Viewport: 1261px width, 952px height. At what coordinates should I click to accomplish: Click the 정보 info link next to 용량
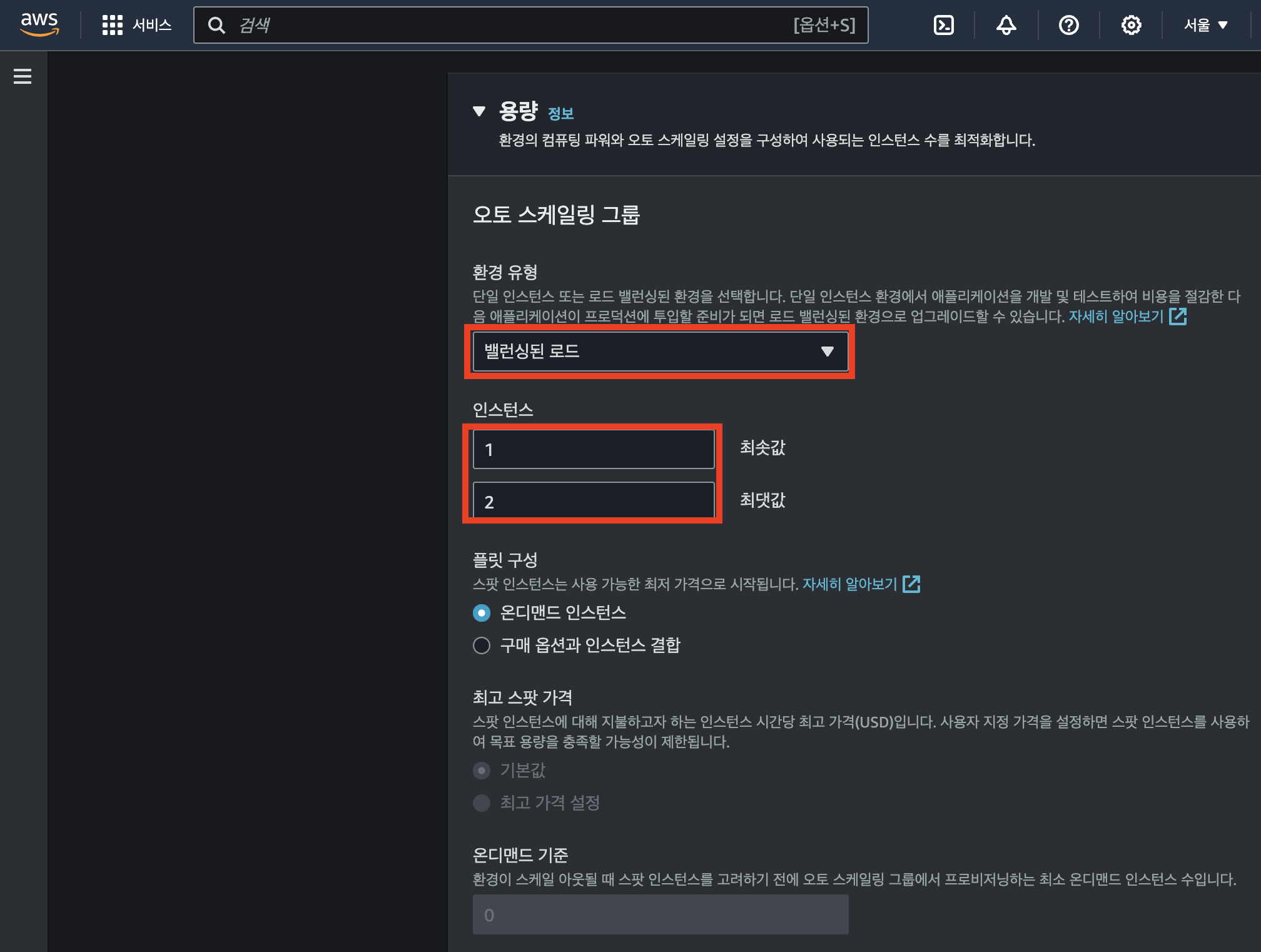tap(560, 114)
